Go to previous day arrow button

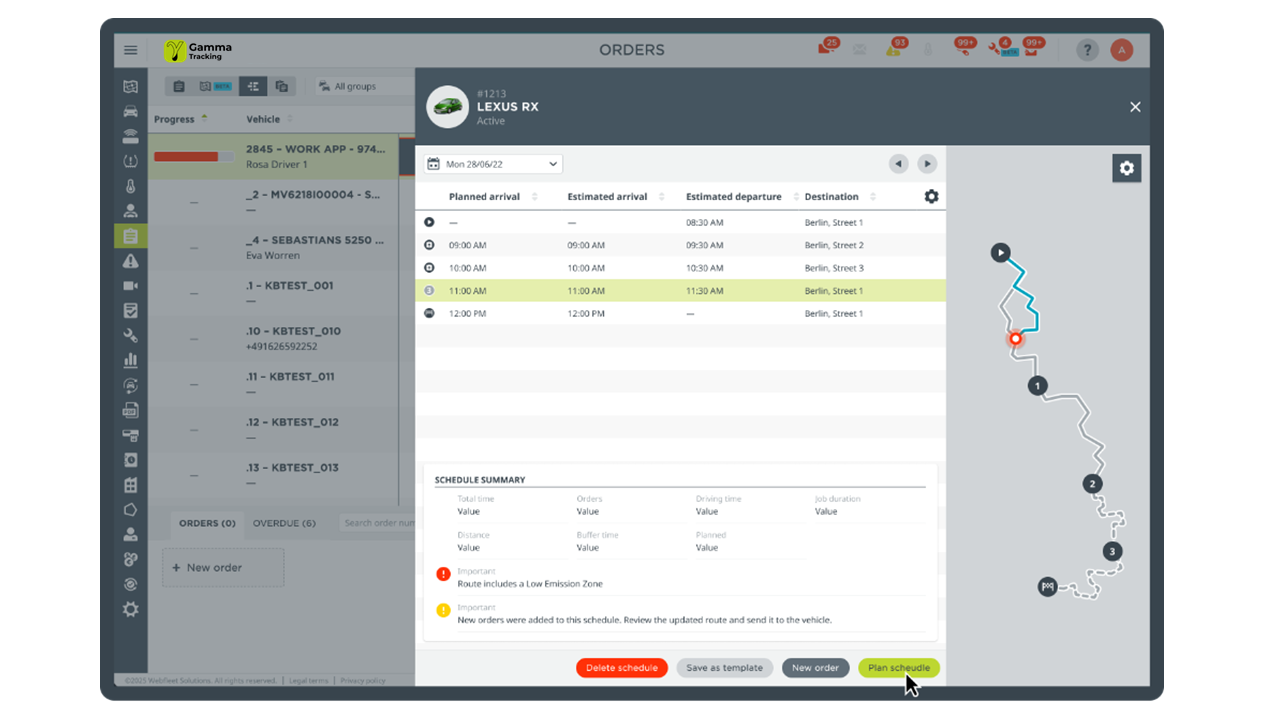898,164
